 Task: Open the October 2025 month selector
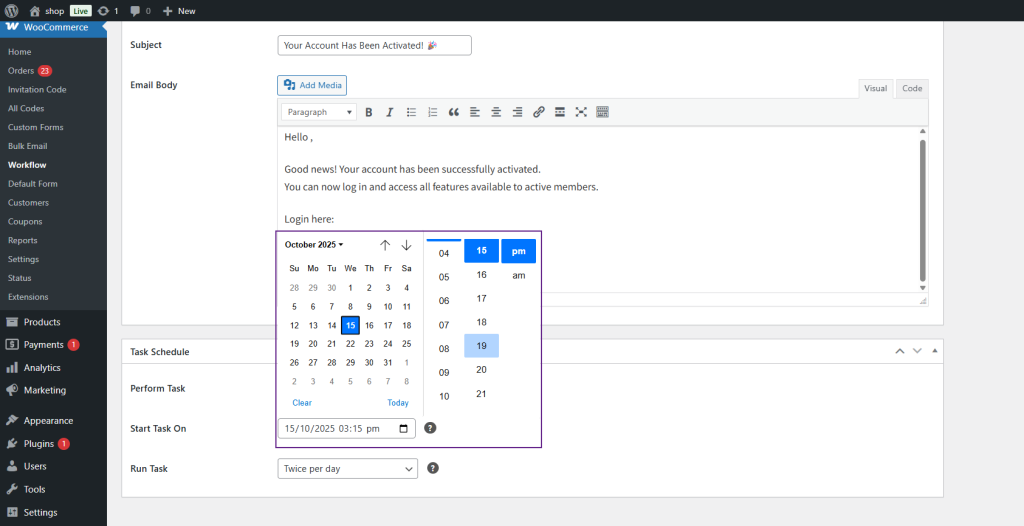(314, 245)
